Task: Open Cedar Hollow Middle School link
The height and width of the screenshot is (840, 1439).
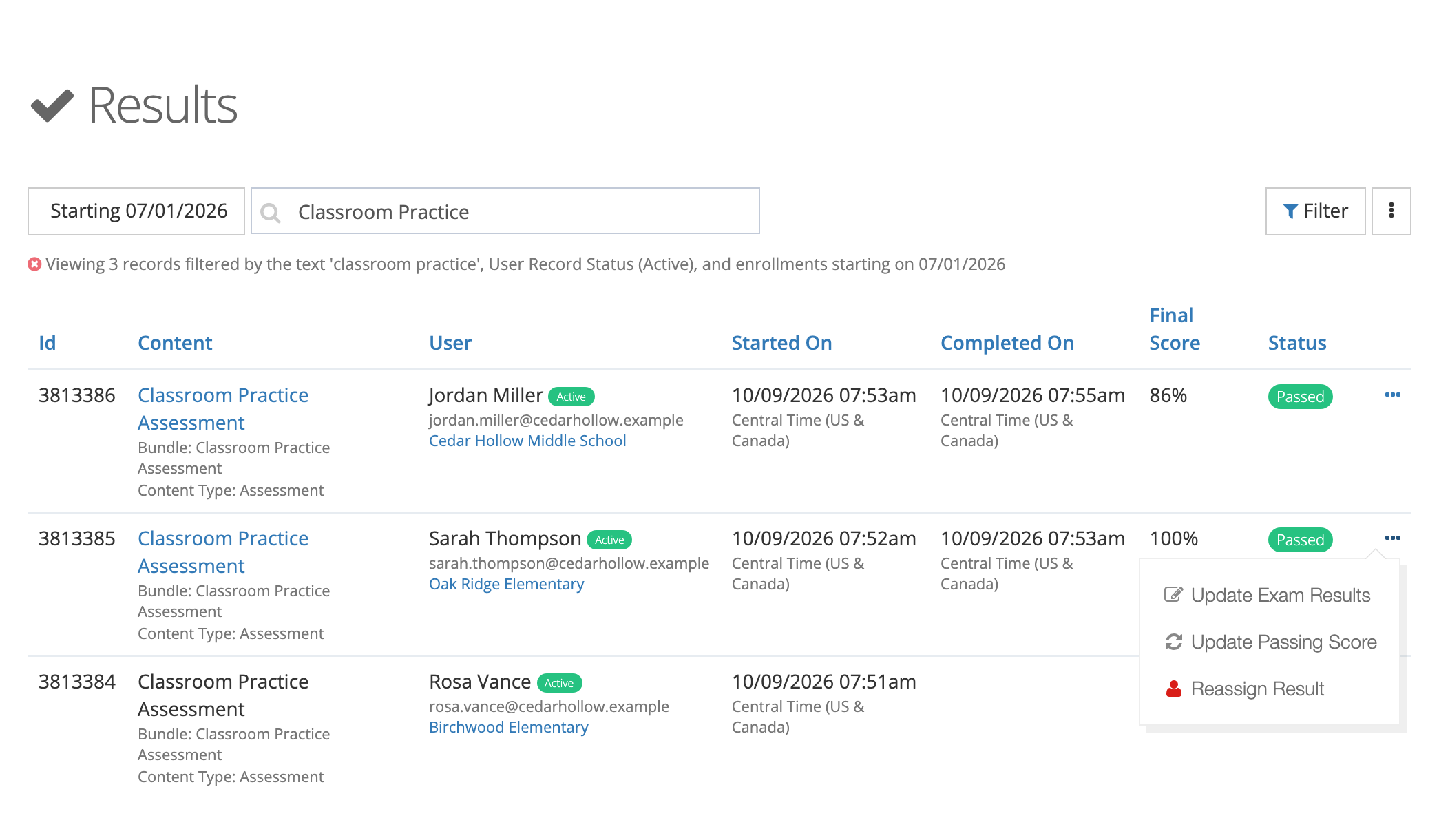Action: click(x=527, y=441)
